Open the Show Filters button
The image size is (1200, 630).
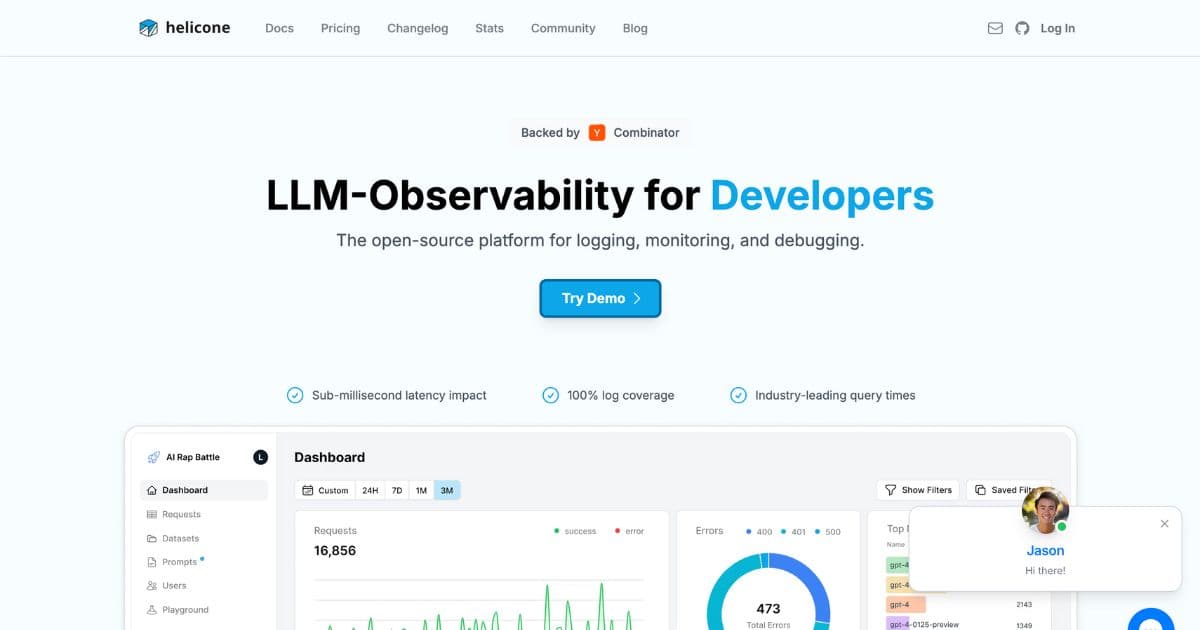click(918, 490)
